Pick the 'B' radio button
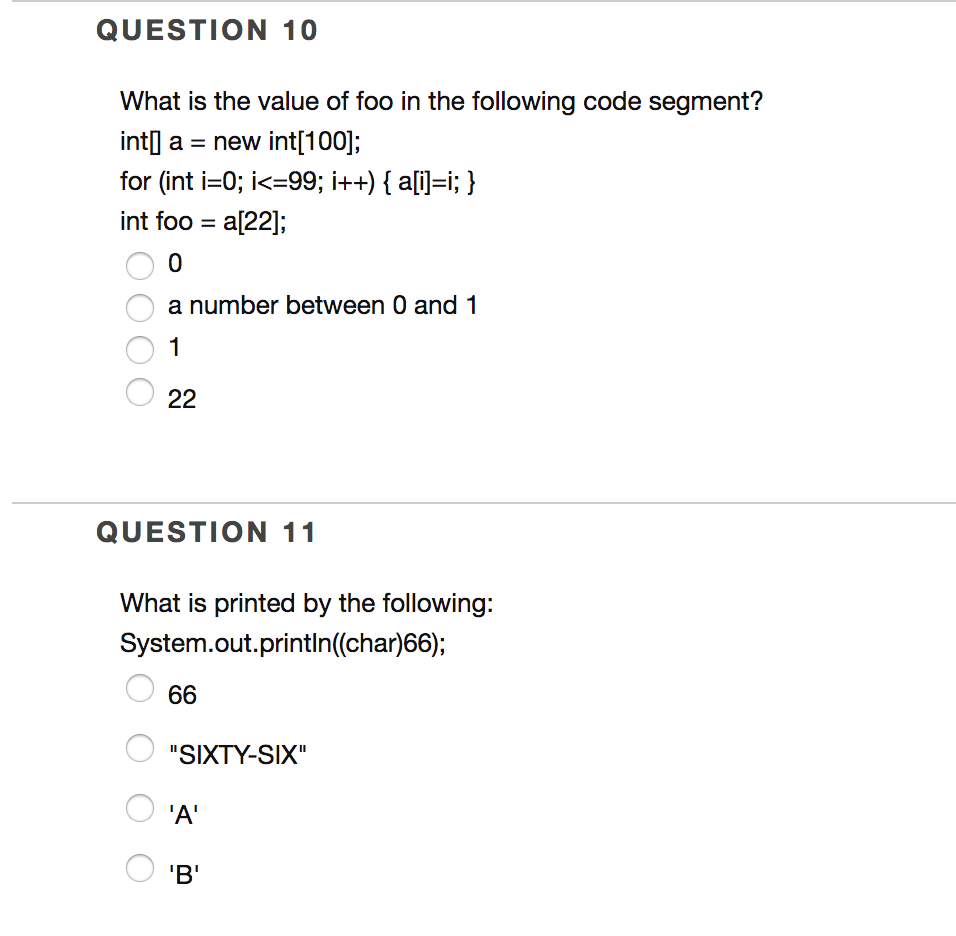This screenshot has width=956, height=936. tap(140, 868)
